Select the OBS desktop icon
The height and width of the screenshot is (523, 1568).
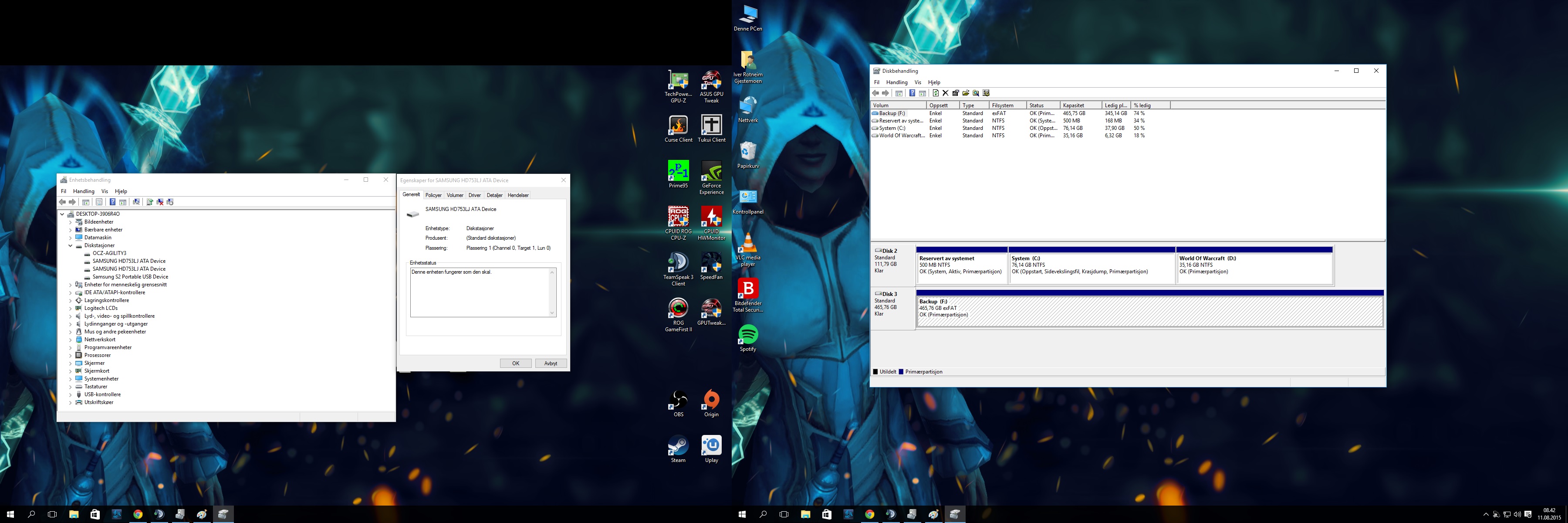coord(678,404)
